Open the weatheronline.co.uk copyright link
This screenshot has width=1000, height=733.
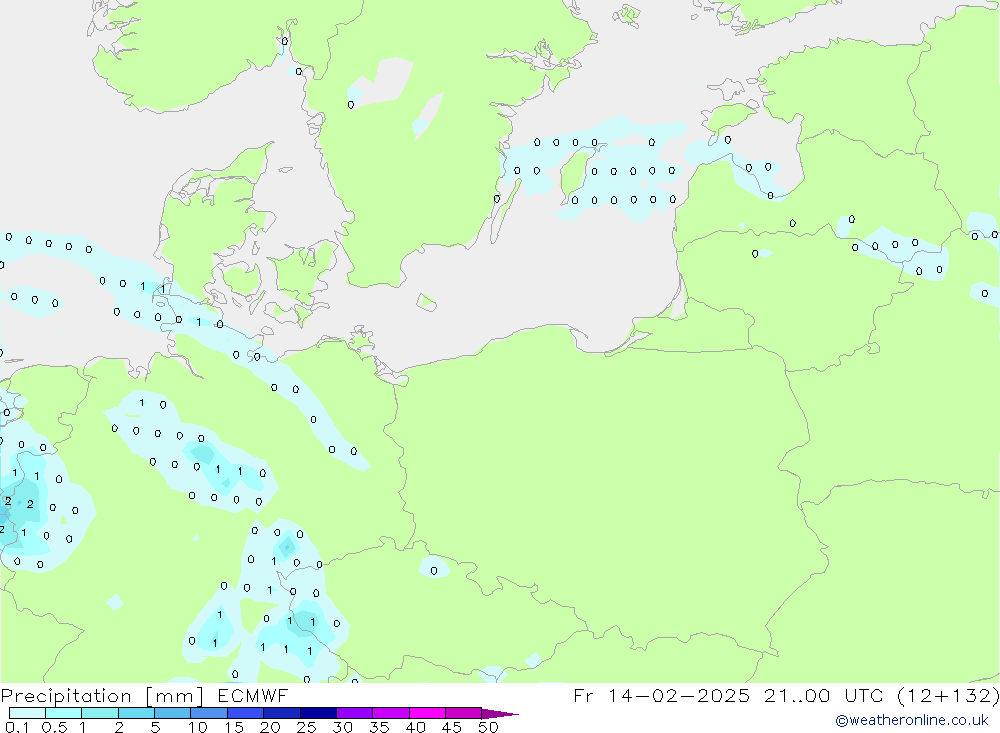pyautogui.click(x=912, y=720)
